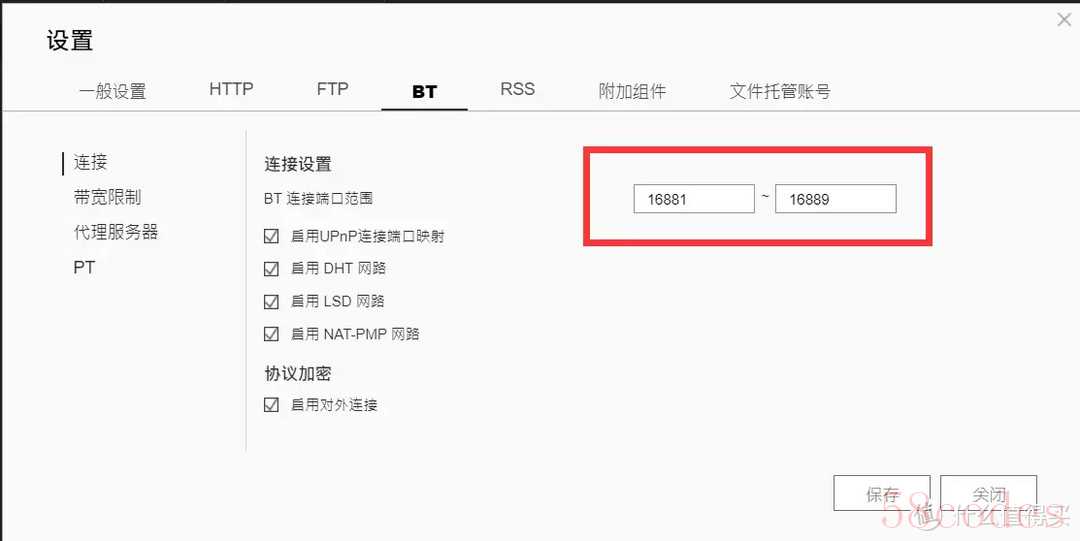Open the 一般设置 tab
The width and height of the screenshot is (1080, 541).
[x=112, y=91]
